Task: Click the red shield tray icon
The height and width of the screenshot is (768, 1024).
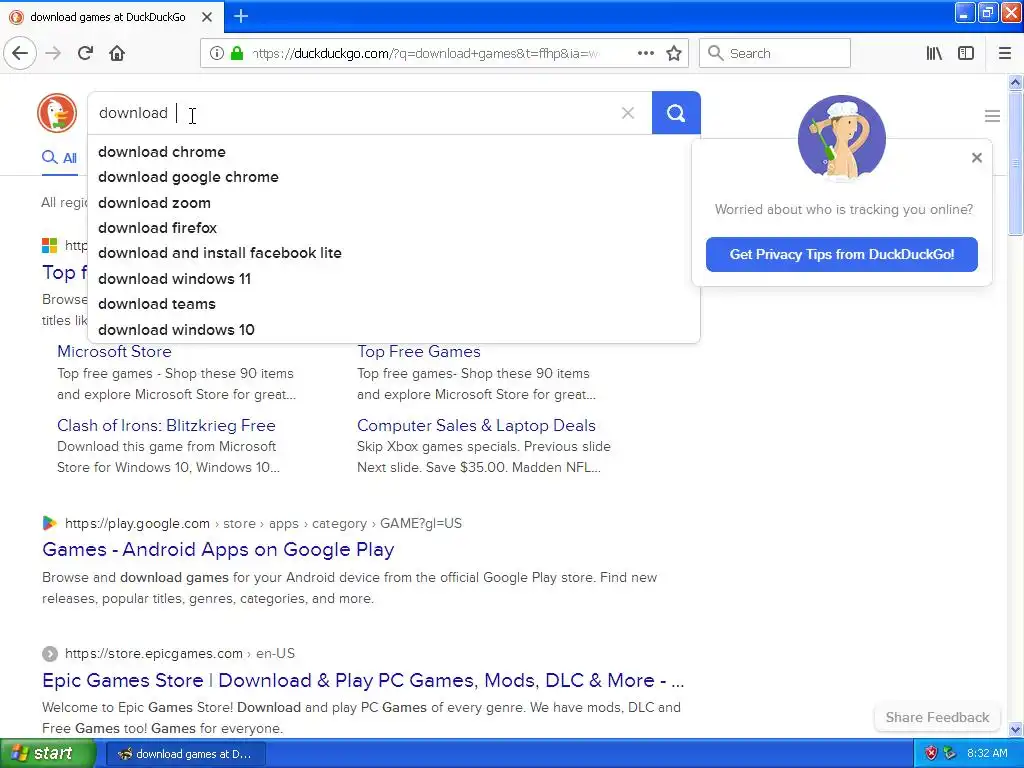Action: point(931,753)
